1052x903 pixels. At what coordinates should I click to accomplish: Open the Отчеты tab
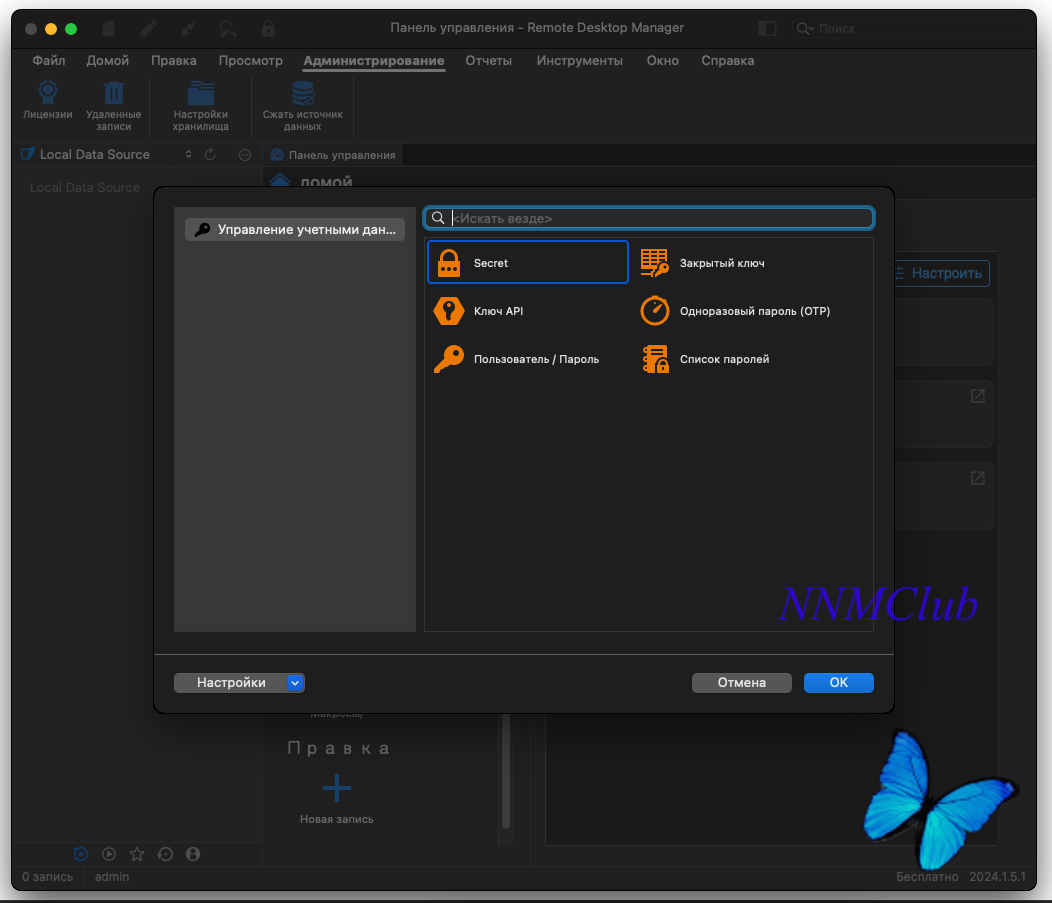488,60
